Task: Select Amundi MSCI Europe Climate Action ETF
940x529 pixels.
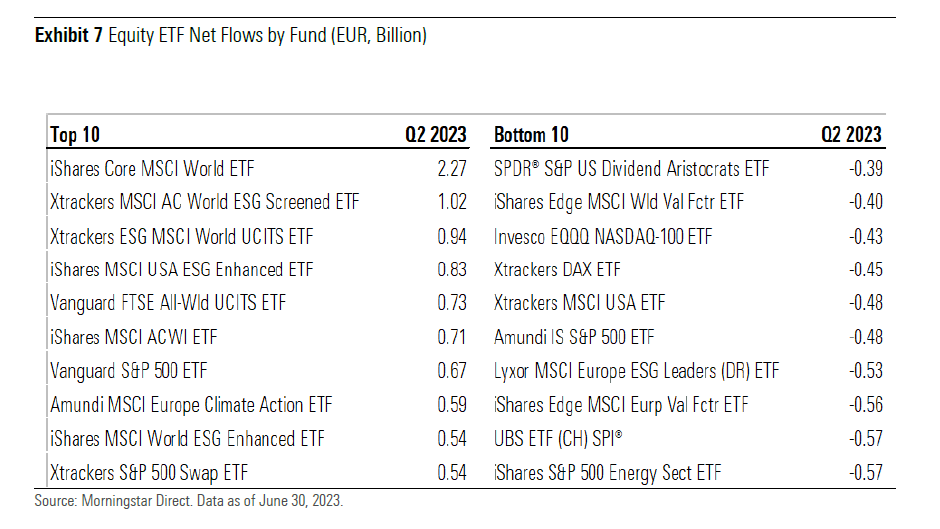Action: click(191, 405)
